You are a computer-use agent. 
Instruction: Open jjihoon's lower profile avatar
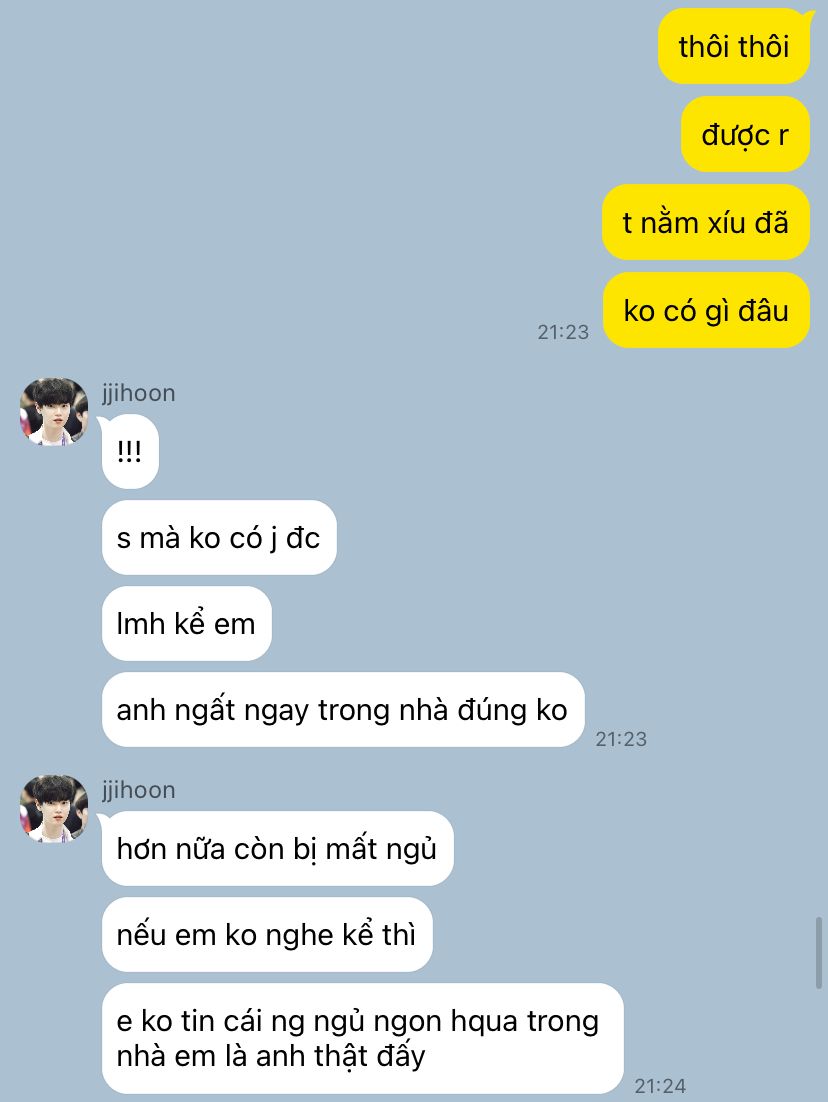tap(53, 809)
